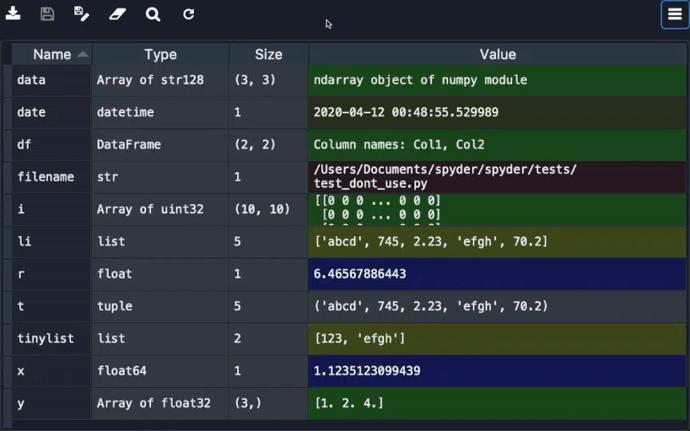This screenshot has height=431, width=690.
Task: Click the green value cell for data
Action: tap(497, 80)
